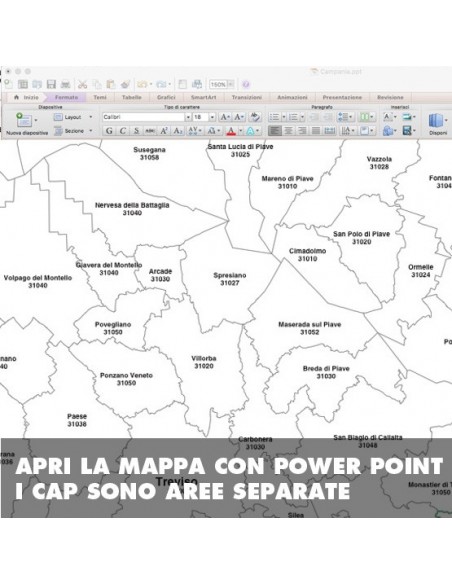This screenshot has width=452, height=584.
Task: Select the Spresiano 31027 map area
Action: click(229, 279)
